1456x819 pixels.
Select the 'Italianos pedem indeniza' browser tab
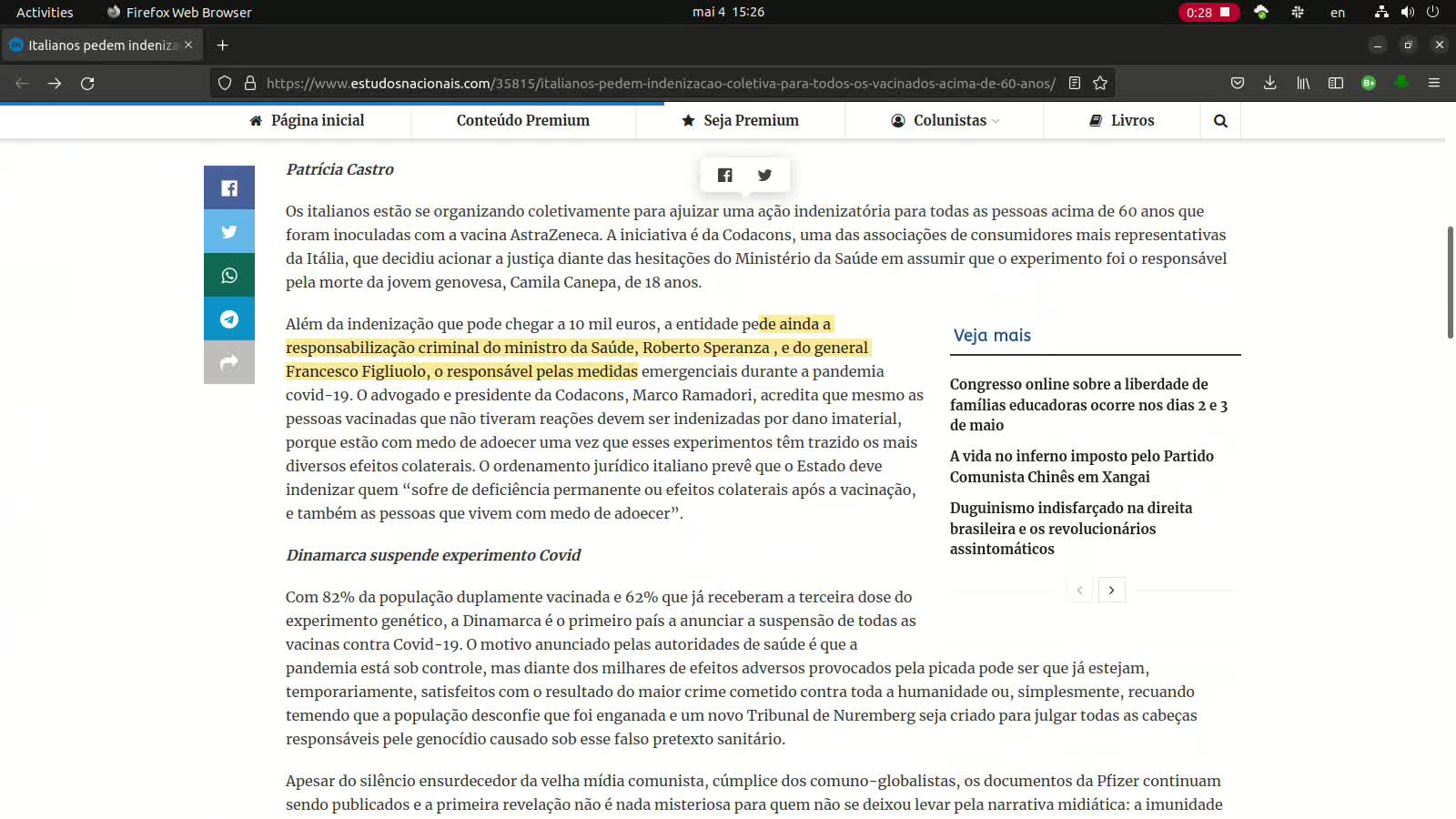tap(100, 45)
